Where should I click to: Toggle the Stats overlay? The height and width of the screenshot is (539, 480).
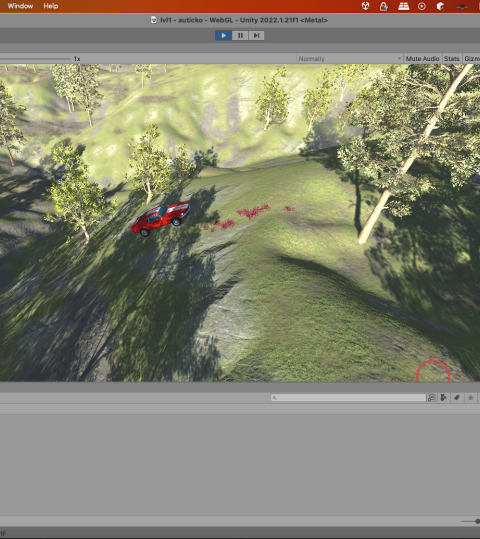(451, 59)
